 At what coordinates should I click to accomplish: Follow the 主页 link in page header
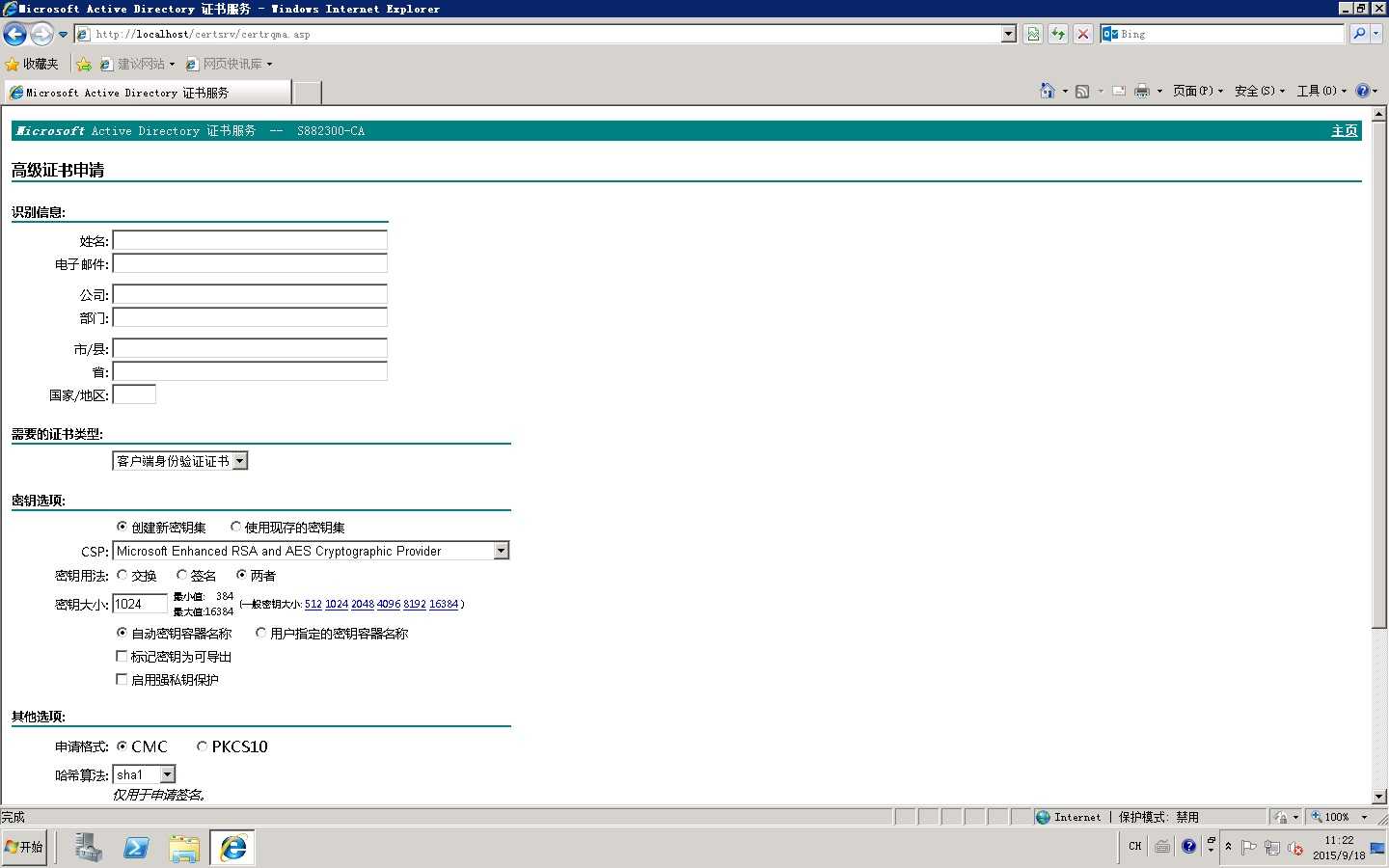[1345, 131]
